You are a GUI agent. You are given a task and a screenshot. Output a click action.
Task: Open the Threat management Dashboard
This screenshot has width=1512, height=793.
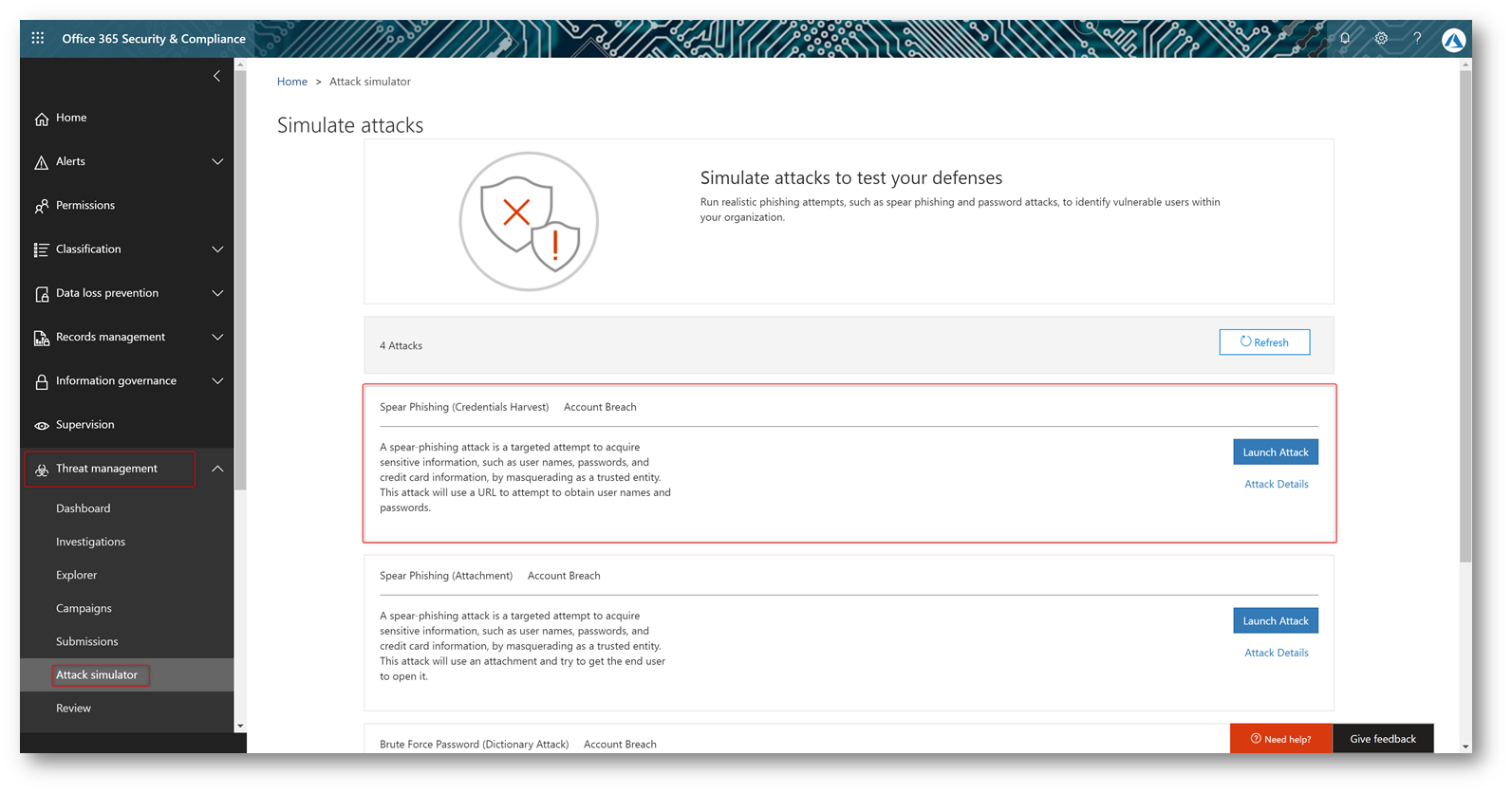click(84, 508)
